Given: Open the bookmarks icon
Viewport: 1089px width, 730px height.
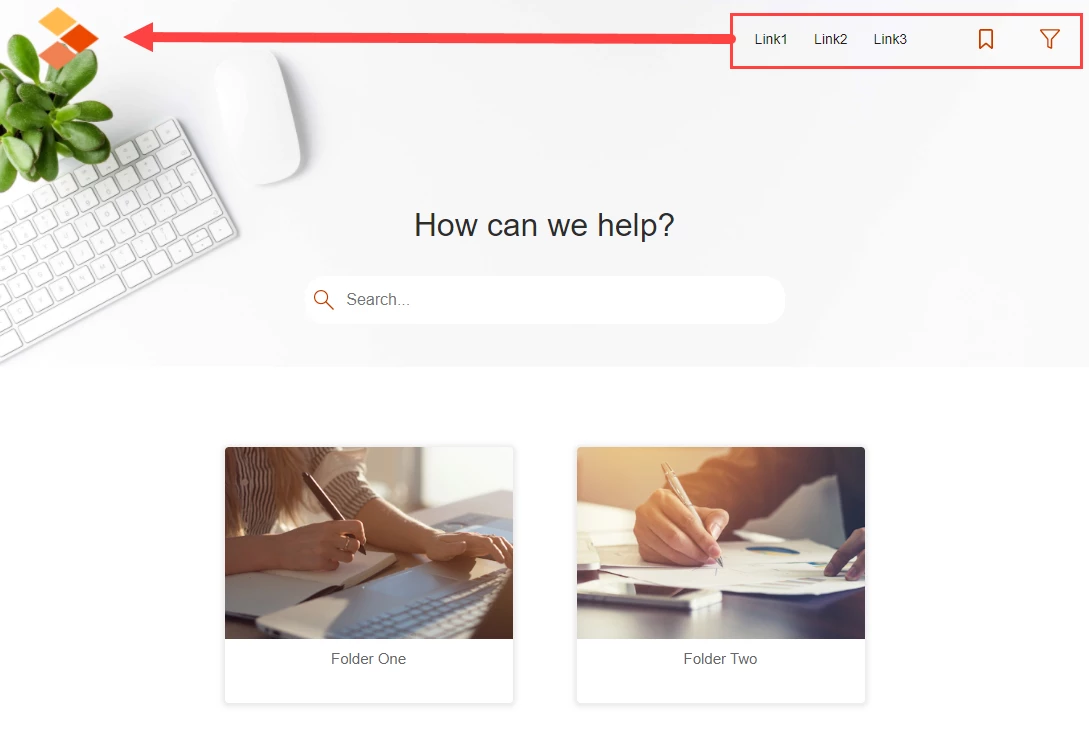Looking at the screenshot, I should [986, 39].
